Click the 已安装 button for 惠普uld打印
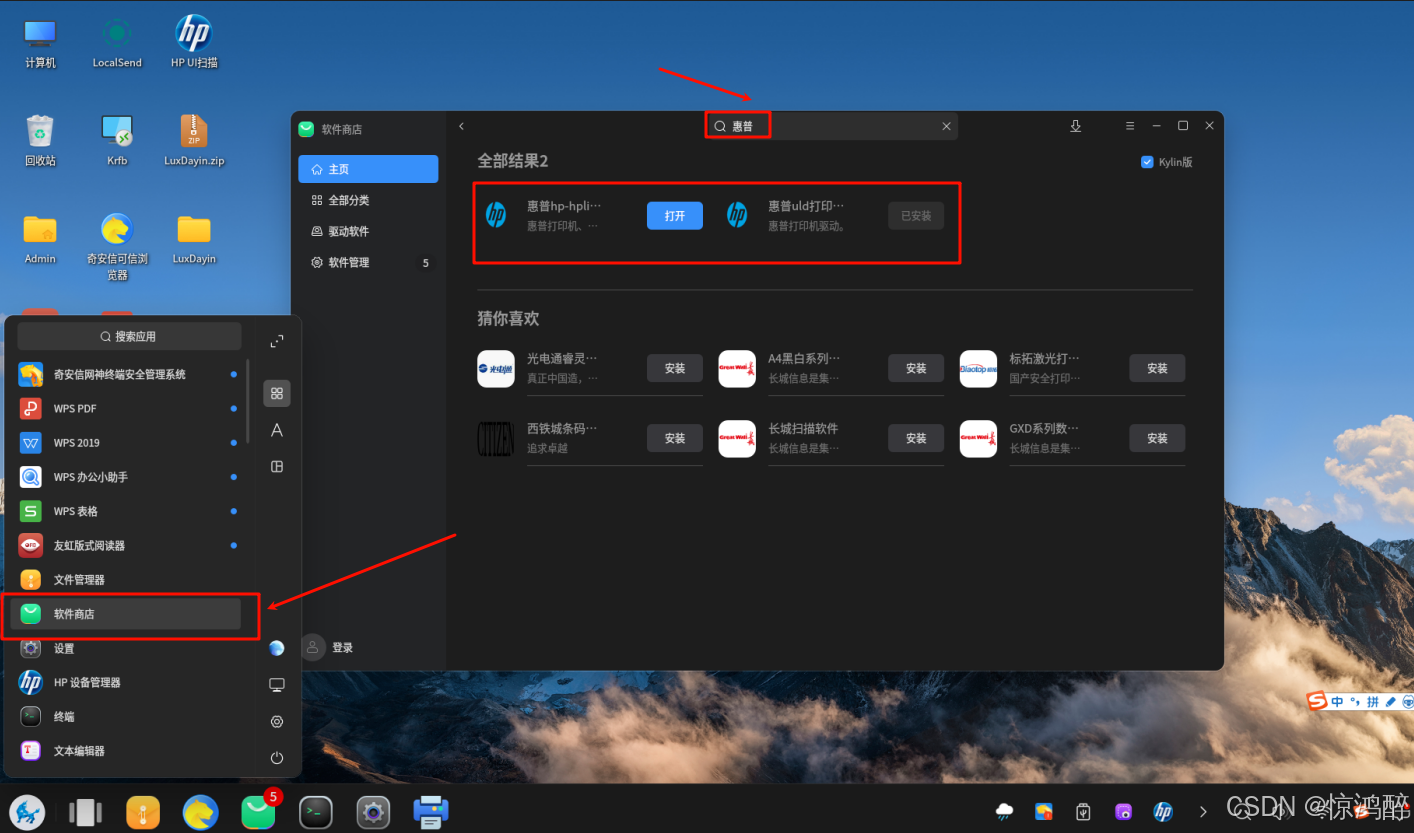1414x833 pixels. click(916, 215)
